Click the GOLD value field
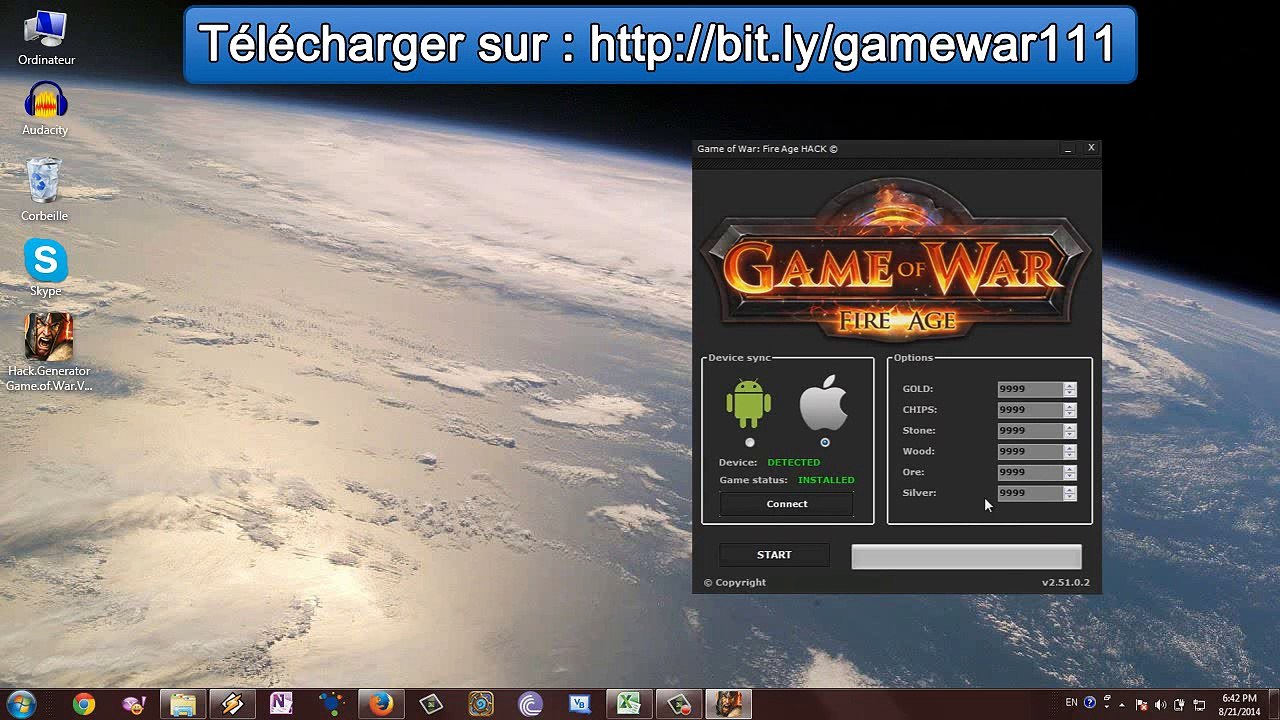This screenshot has width=1280, height=720. coord(1030,389)
